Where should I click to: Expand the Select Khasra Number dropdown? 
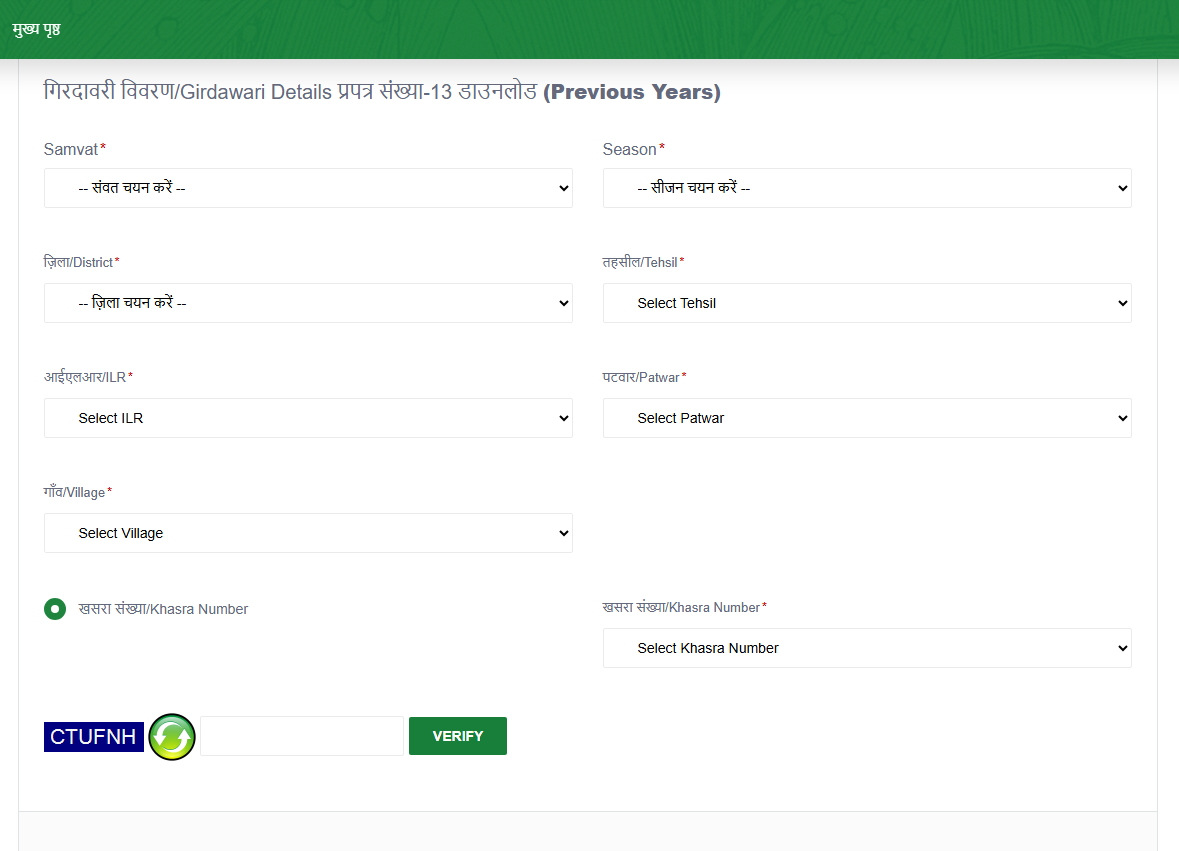tap(866, 648)
